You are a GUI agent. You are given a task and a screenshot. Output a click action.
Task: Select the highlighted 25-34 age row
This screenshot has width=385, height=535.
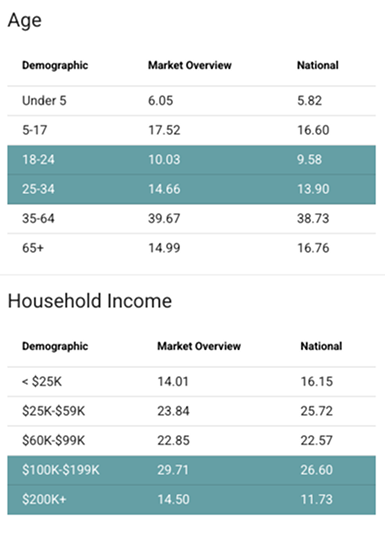click(x=191, y=189)
